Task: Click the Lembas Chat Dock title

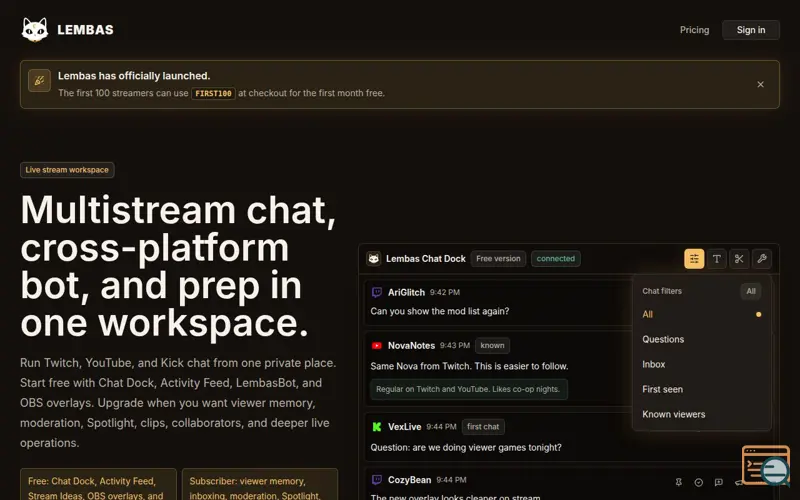Action: (x=426, y=259)
